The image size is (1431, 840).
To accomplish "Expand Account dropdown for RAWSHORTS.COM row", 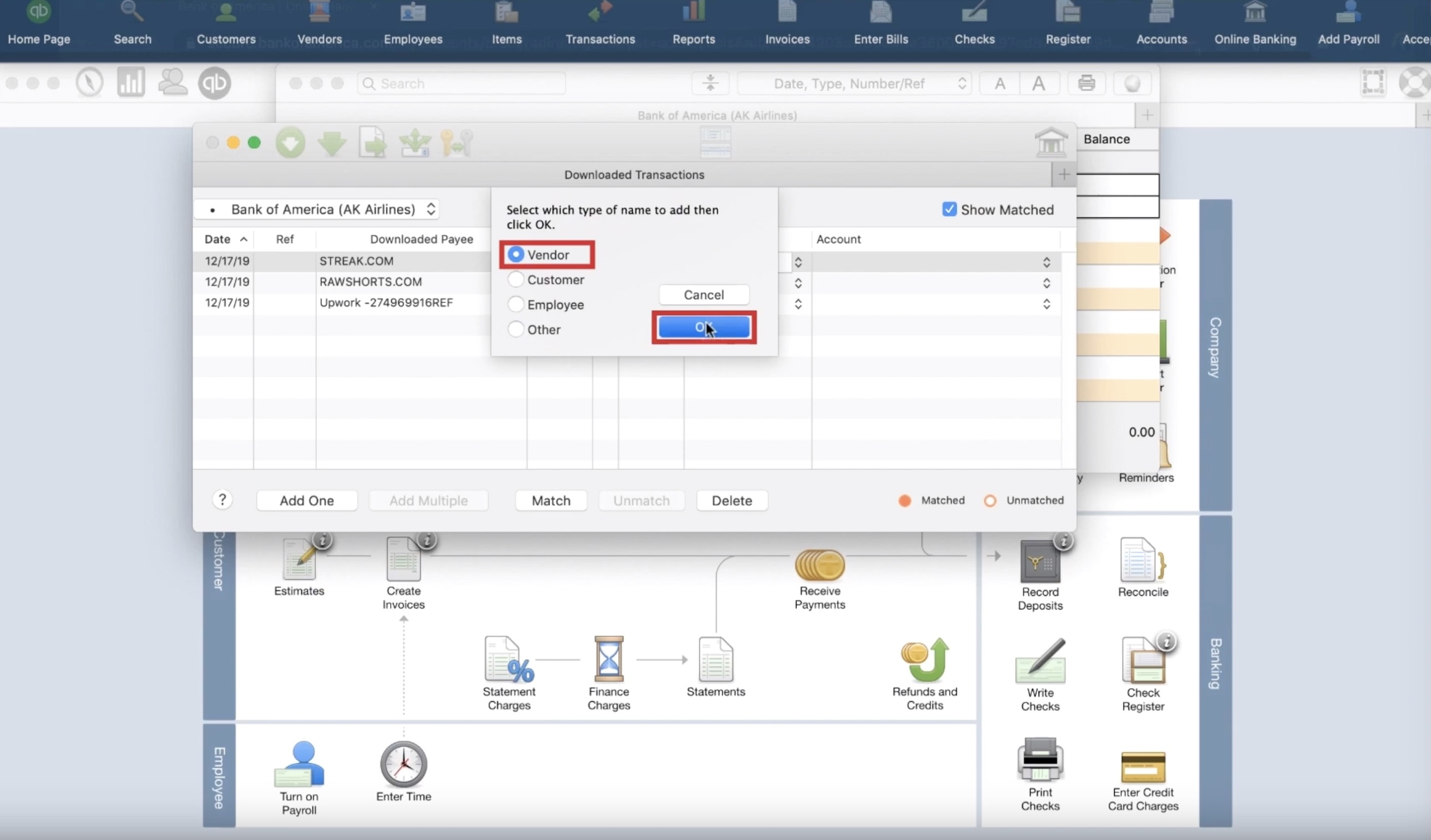I will pos(1046,283).
